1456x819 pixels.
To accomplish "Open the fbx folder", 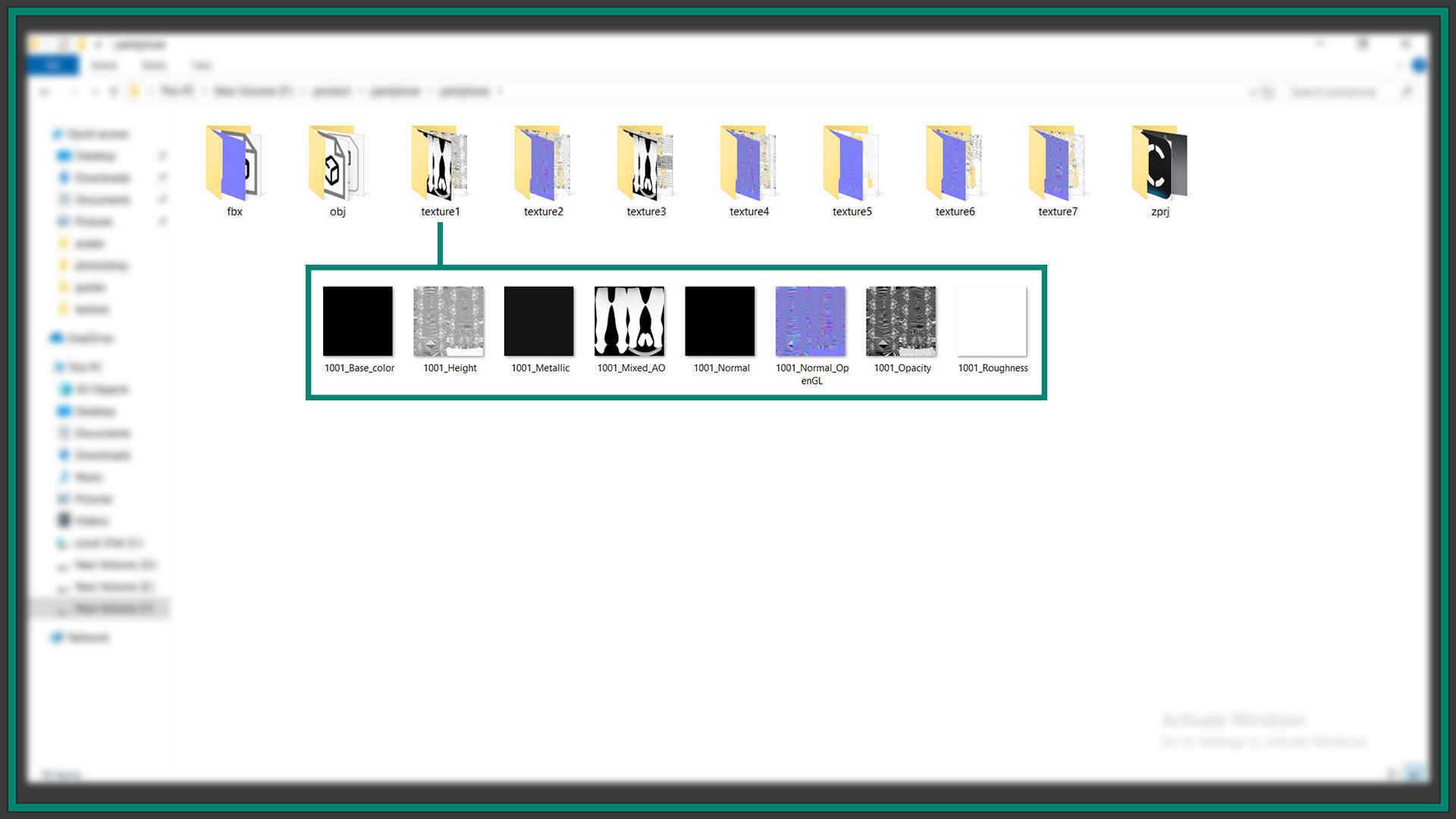I will point(234,165).
